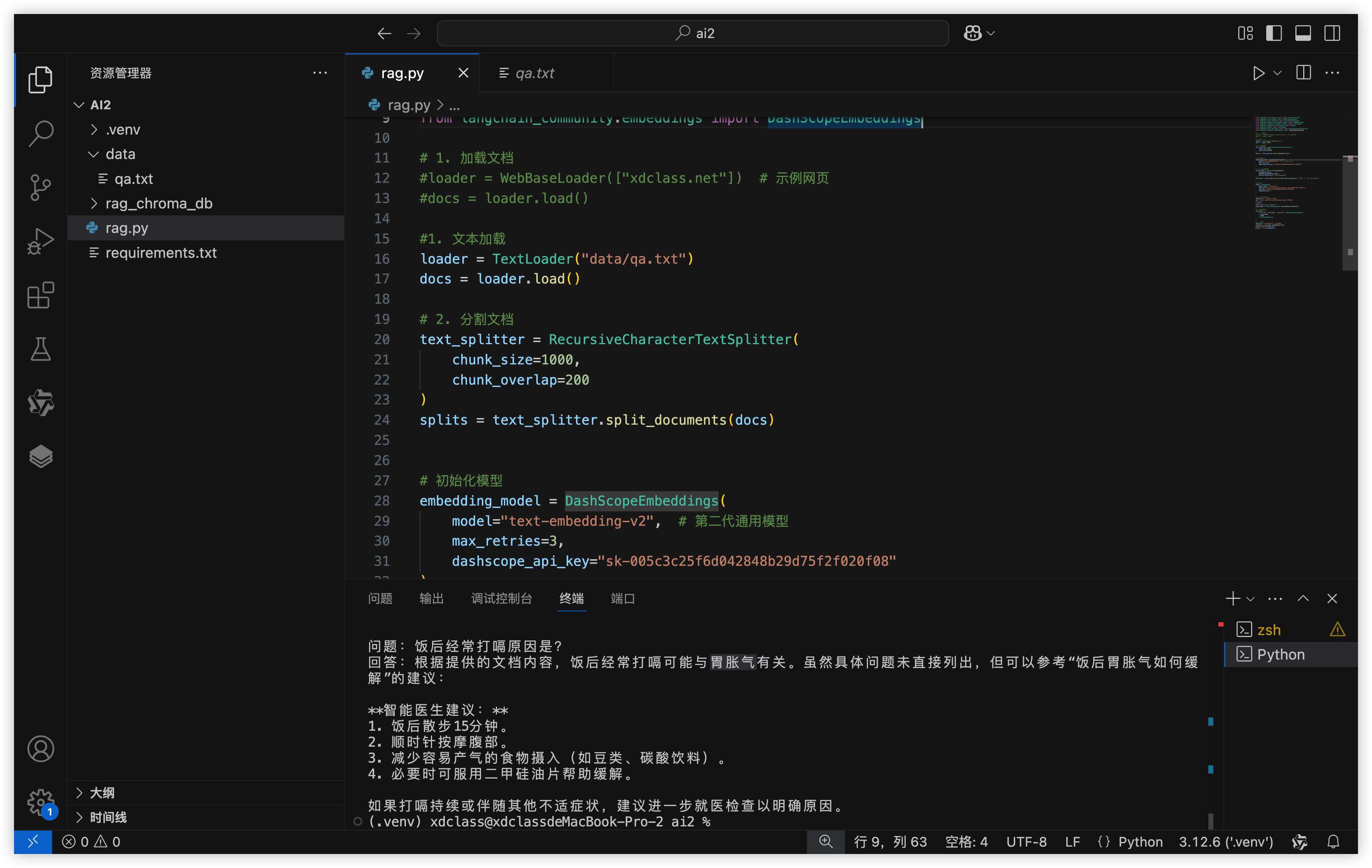The image size is (1372, 868).
Task: Open Copilot chat icon in title bar
Action: pos(973,33)
